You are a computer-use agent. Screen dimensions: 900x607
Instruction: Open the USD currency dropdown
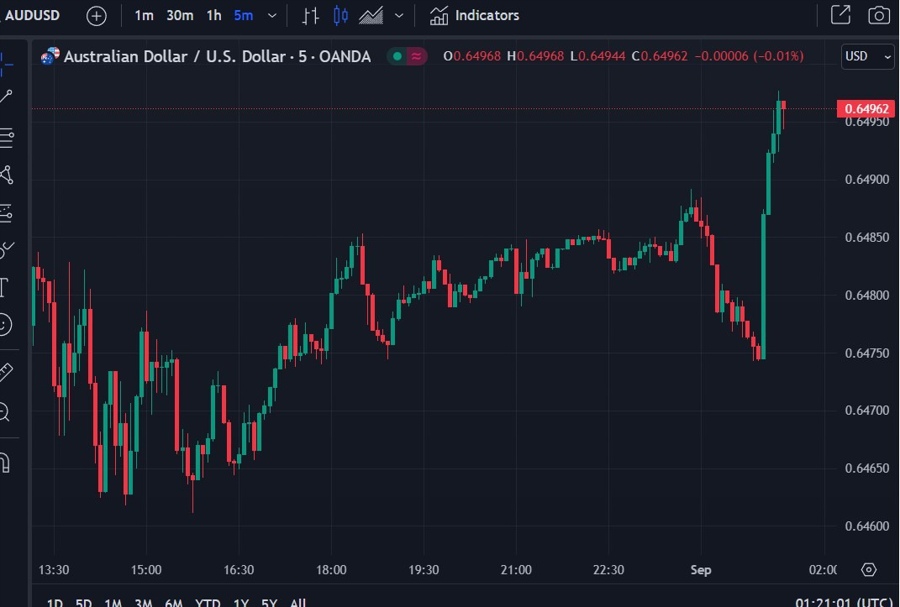(x=867, y=56)
